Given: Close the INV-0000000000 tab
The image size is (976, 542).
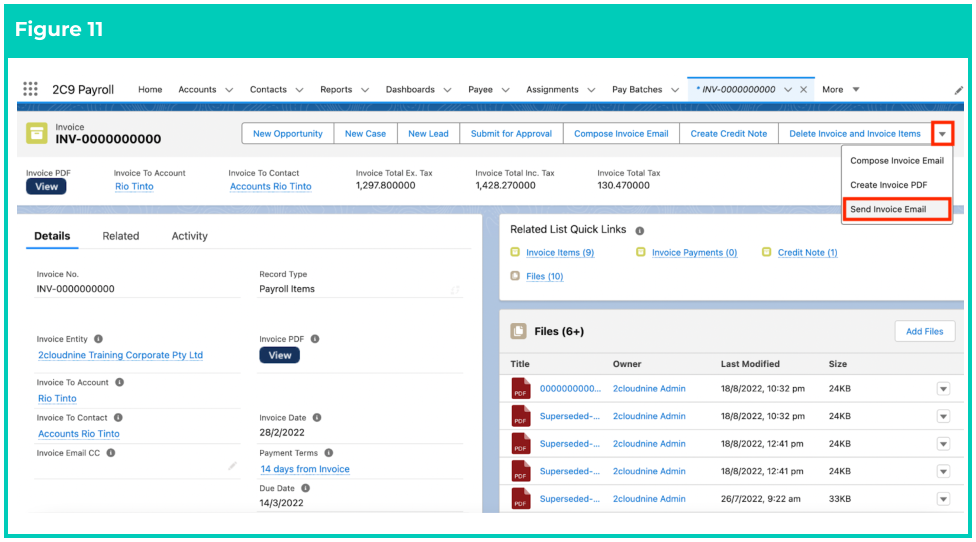Looking at the screenshot, I should [804, 90].
